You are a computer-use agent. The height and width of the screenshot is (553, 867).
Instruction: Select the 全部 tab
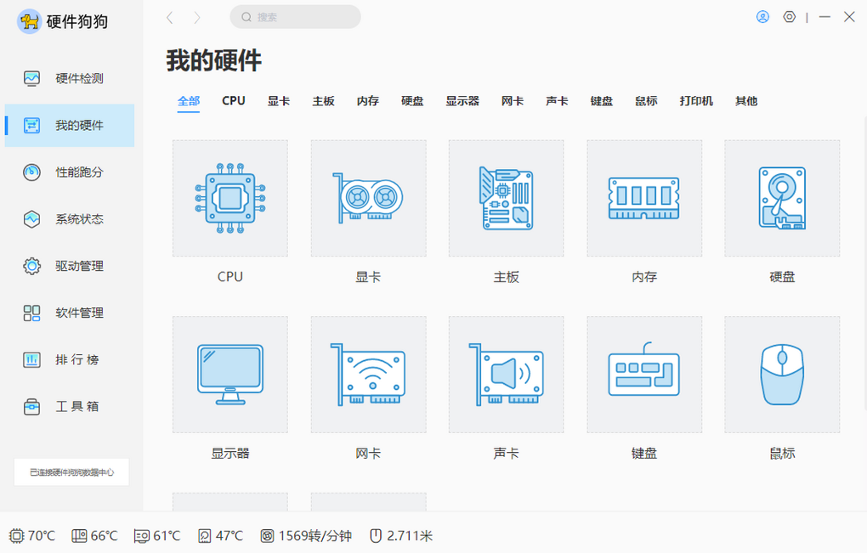189,101
